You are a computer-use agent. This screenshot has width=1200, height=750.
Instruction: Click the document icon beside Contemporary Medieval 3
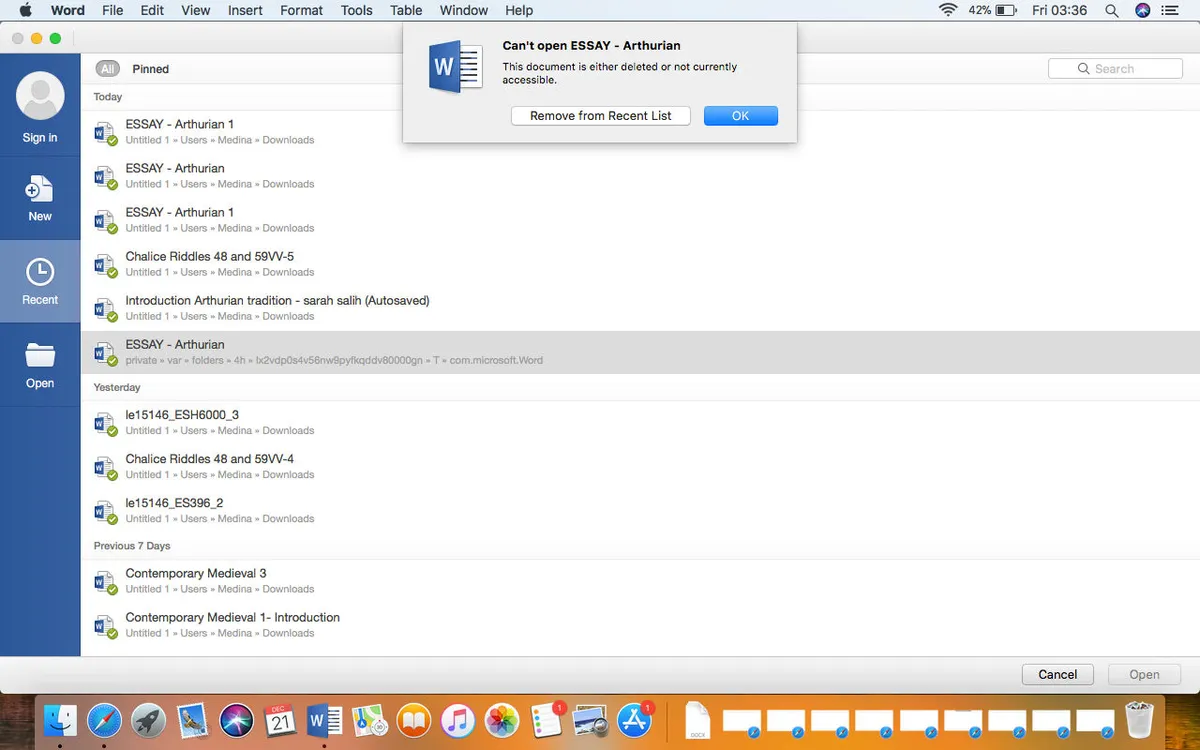click(x=105, y=581)
